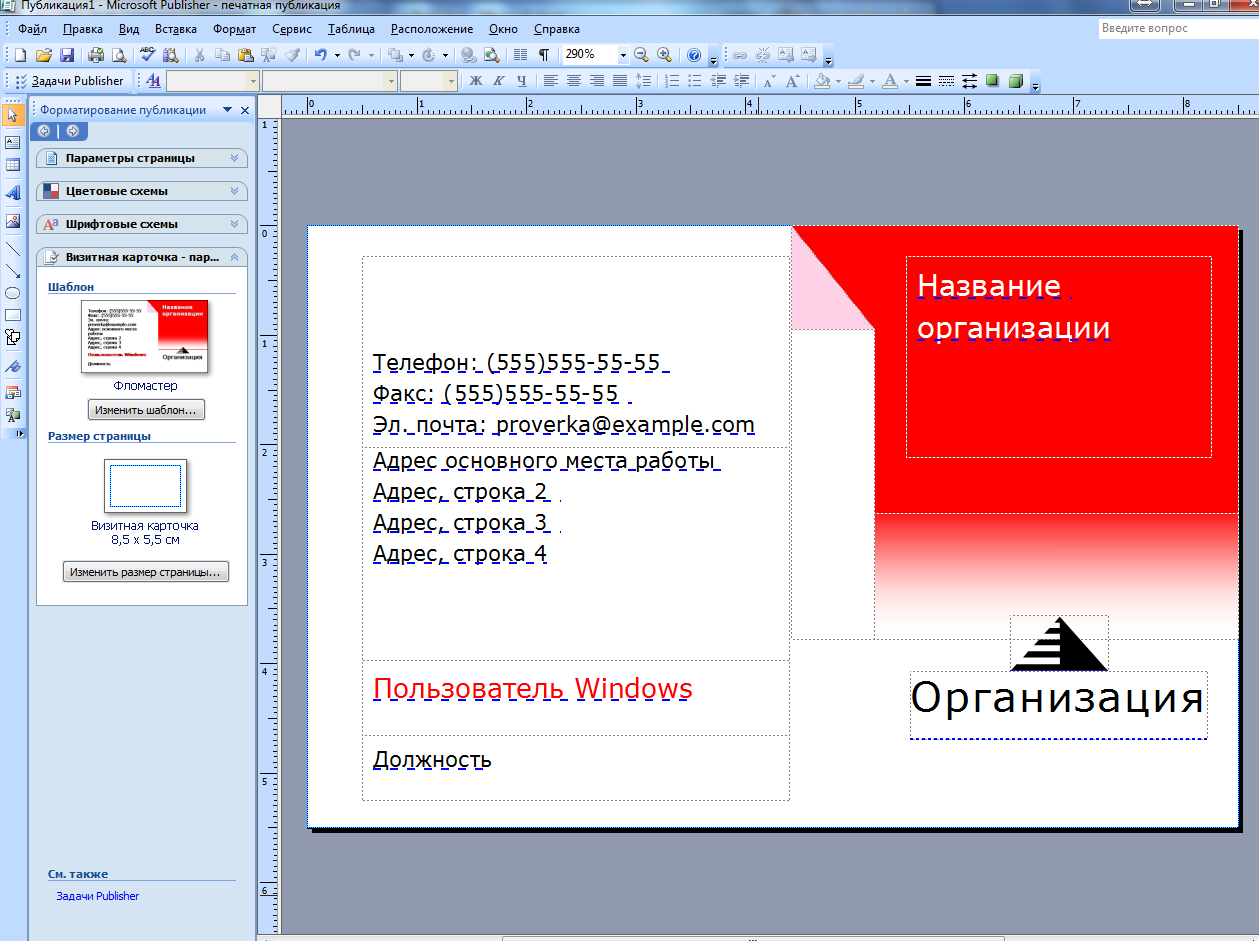The height and width of the screenshot is (941, 1259).
Task: Open the Undo history dropdown arrow
Action: pyautogui.click(x=337, y=55)
